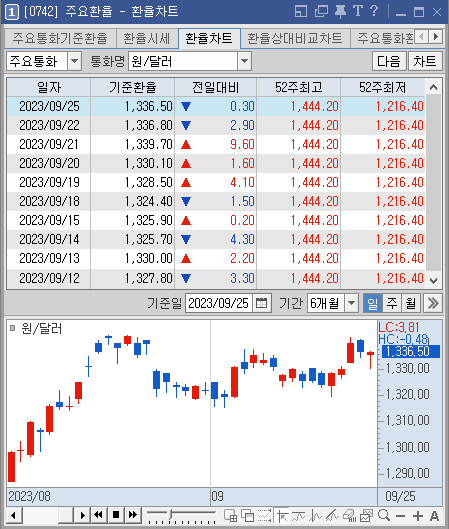The width and height of the screenshot is (449, 529).
Task: Select the 2023/09/25 table row date
Action: tap(49, 106)
